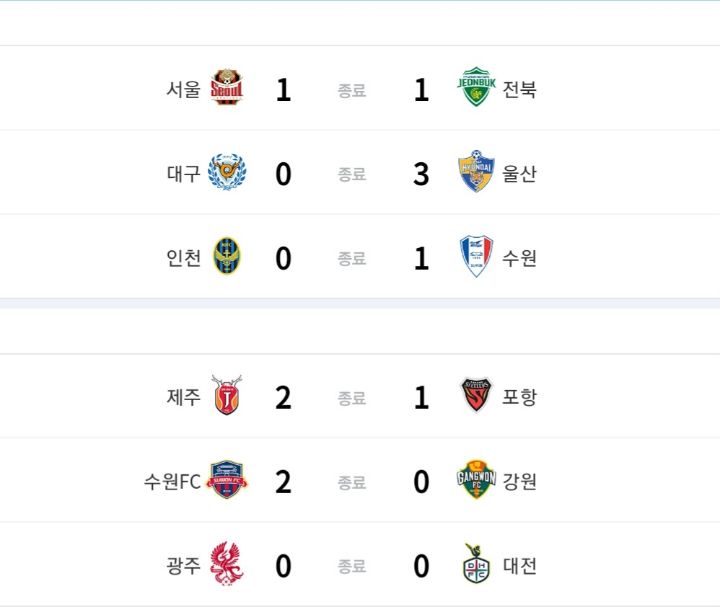This screenshot has height=607, width=720.
Task: Click the 대전 team name
Action: 519,565
